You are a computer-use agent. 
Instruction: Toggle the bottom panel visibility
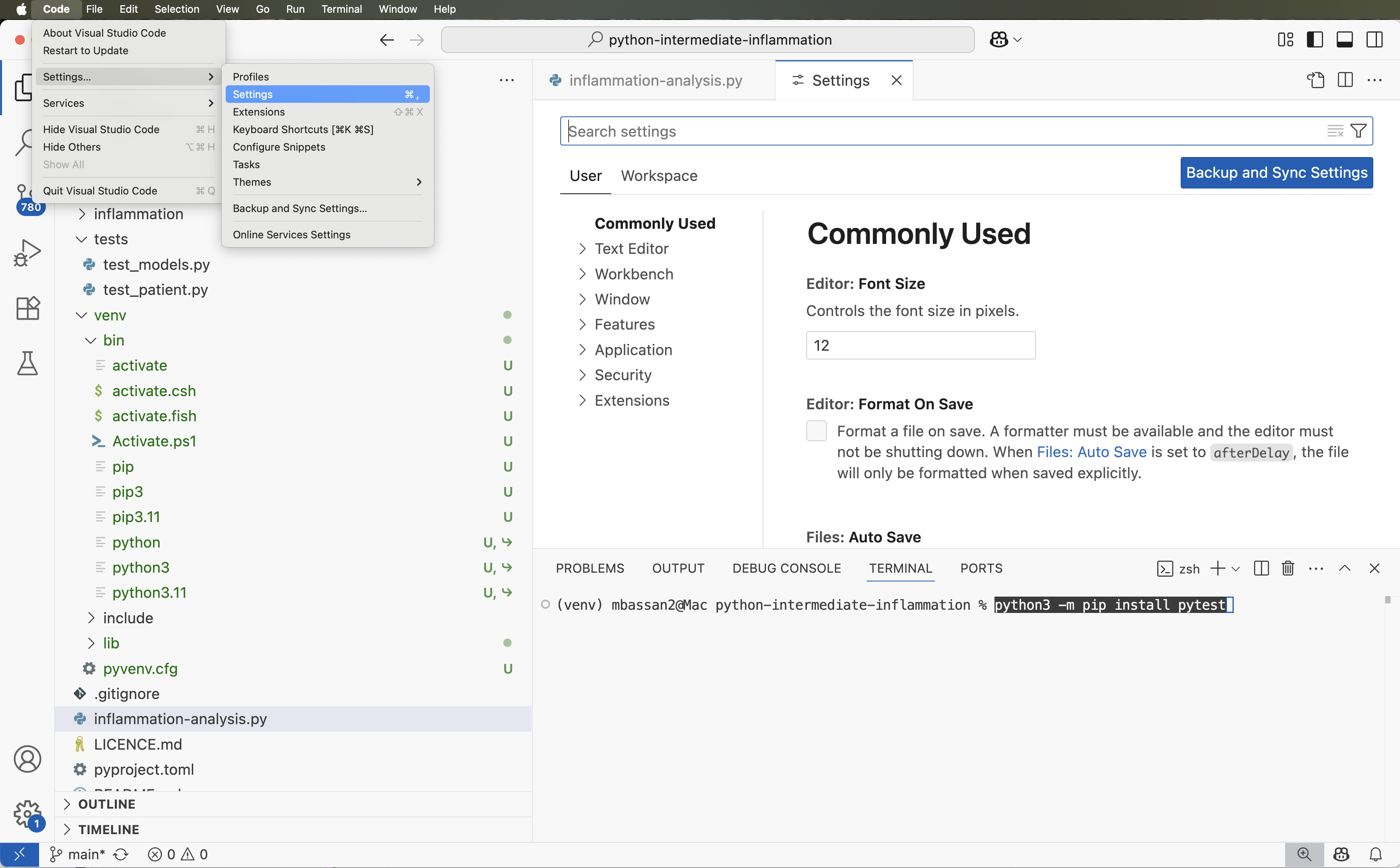pyautogui.click(x=1345, y=39)
